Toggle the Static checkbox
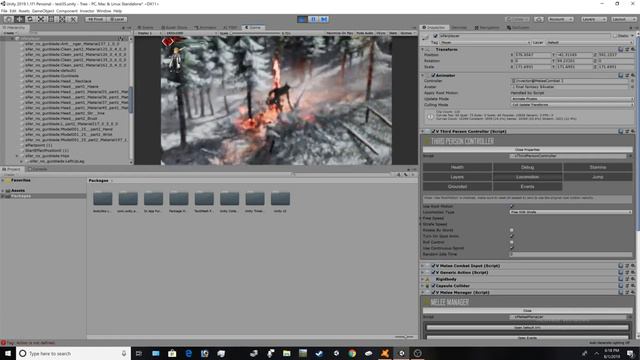 615,36
